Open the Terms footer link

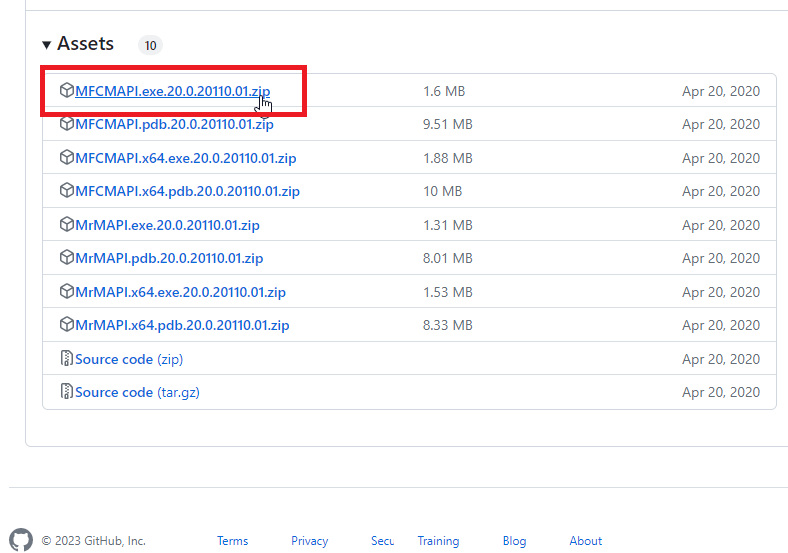(x=232, y=541)
